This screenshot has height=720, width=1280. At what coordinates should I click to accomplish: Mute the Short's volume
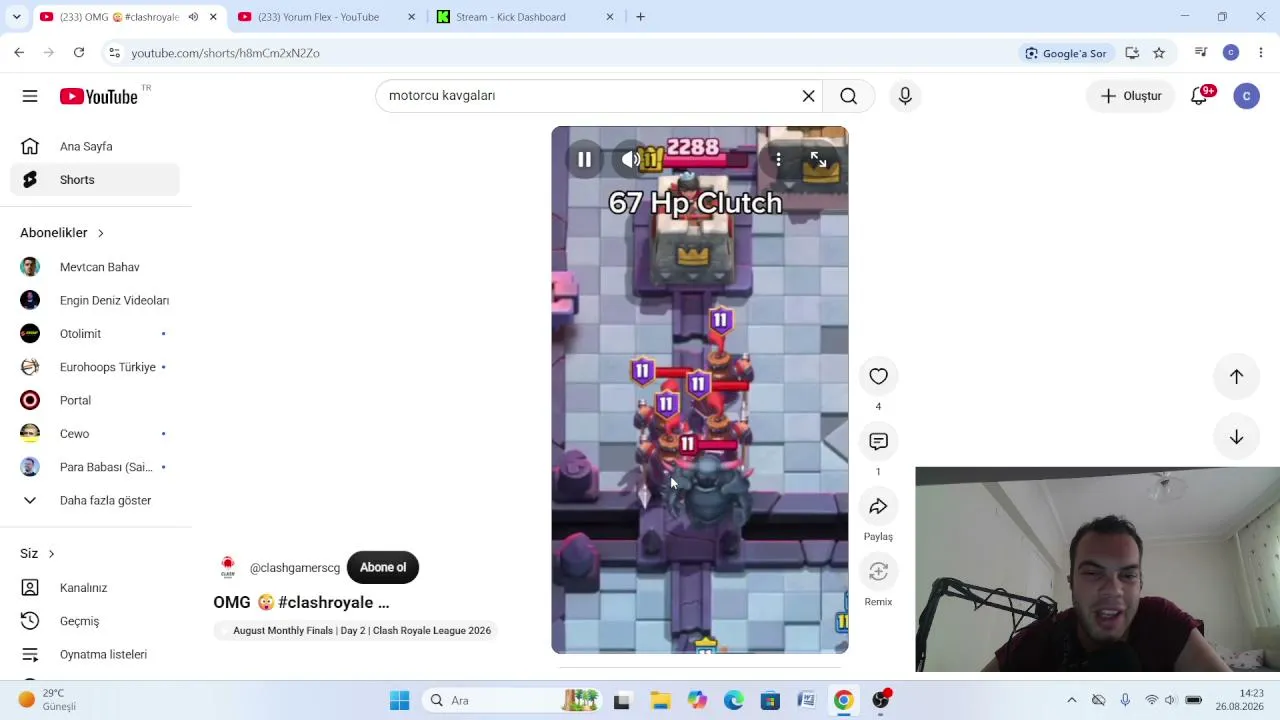(x=630, y=159)
